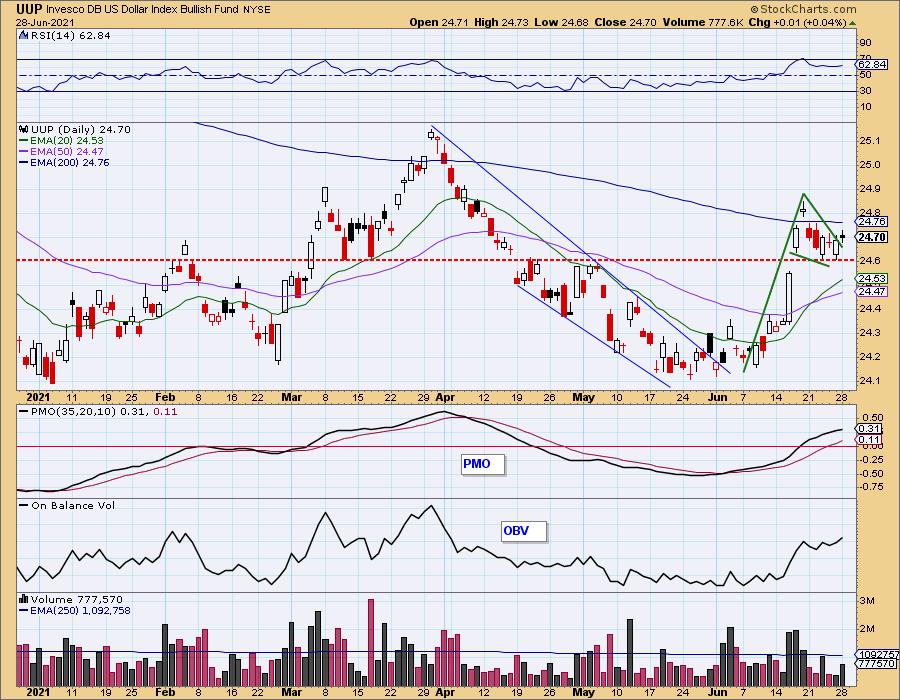Click the bold 24.70 last-price tag
Screen dimensions: 900x700
(872, 237)
